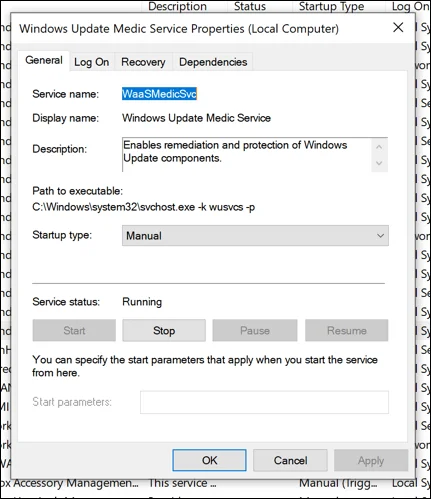Confirm with the OK button
431x499 pixels.
coord(209,460)
